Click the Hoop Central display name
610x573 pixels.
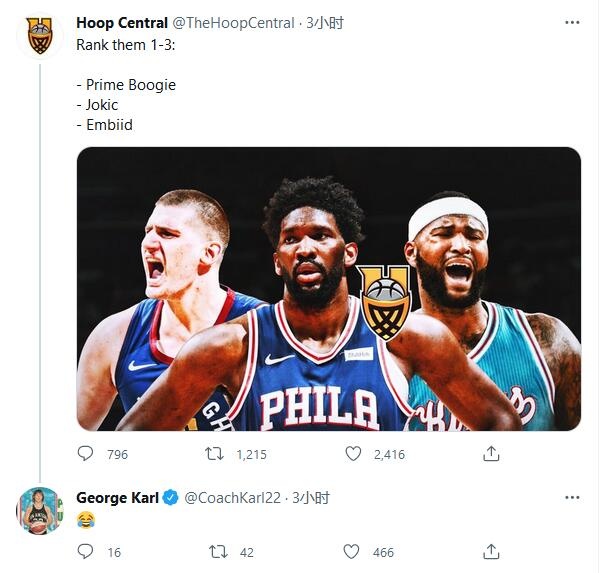pyautogui.click(x=122, y=22)
